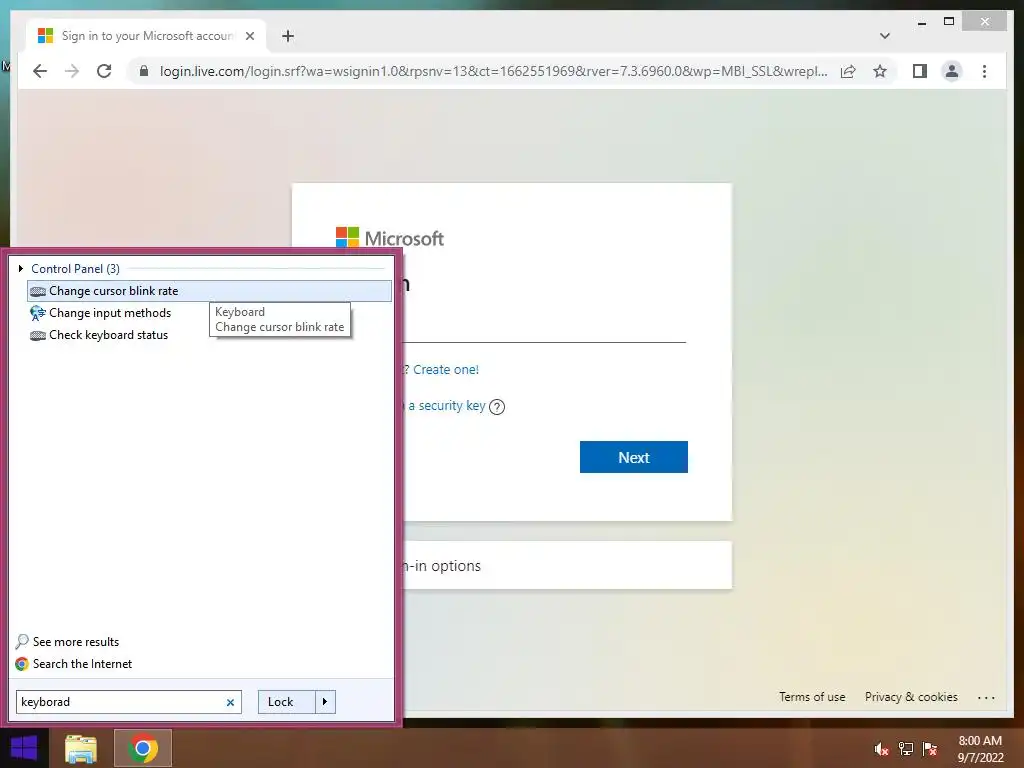Share this page from the address bar
Screen dimensions: 1024x768
tap(848, 71)
